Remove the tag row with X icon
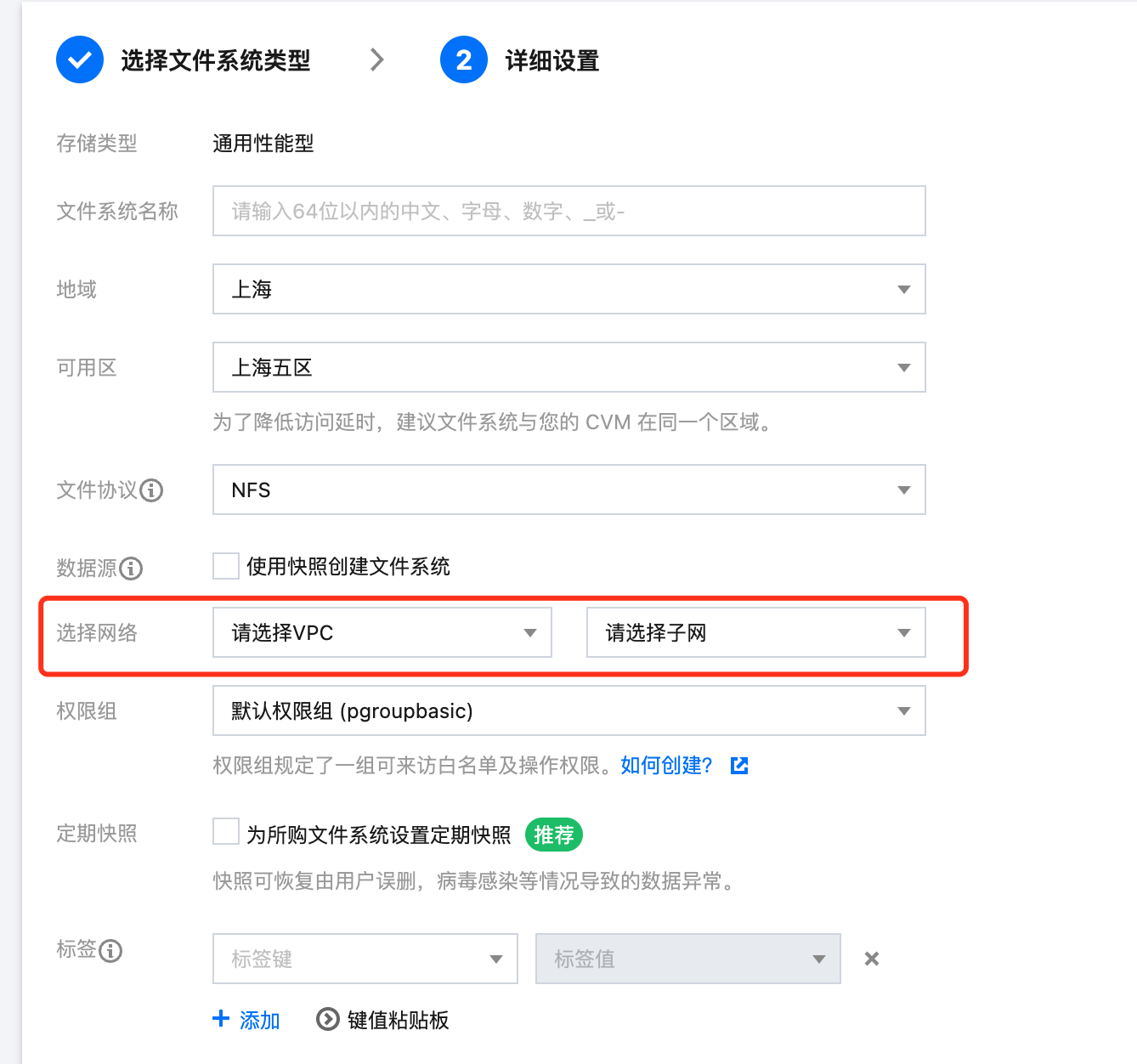 (x=872, y=959)
